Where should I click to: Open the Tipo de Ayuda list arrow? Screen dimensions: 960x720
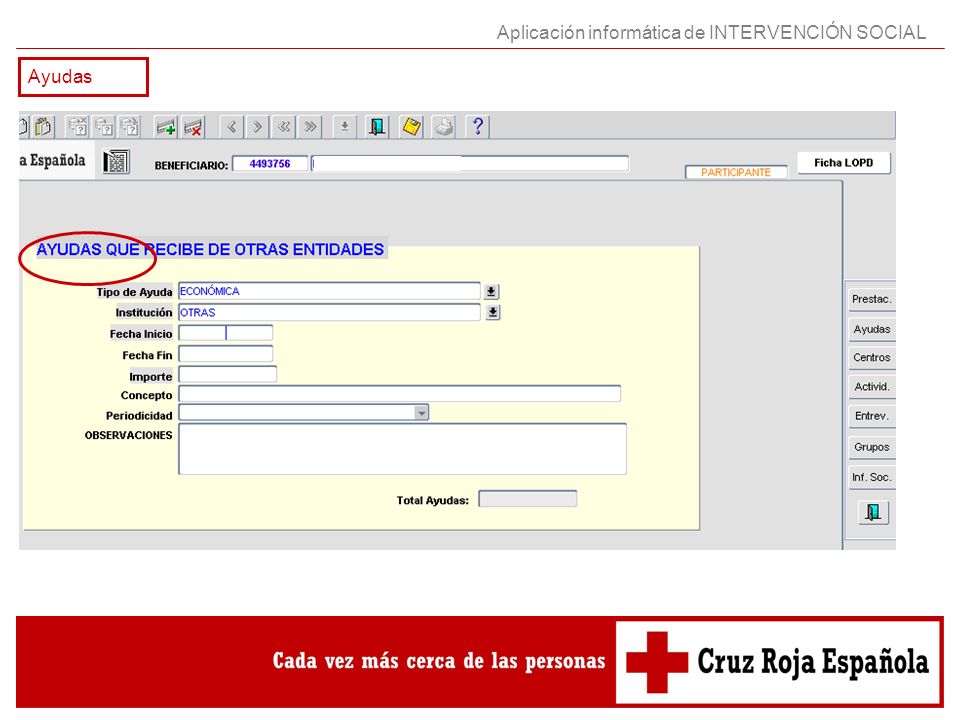pyautogui.click(x=491, y=291)
